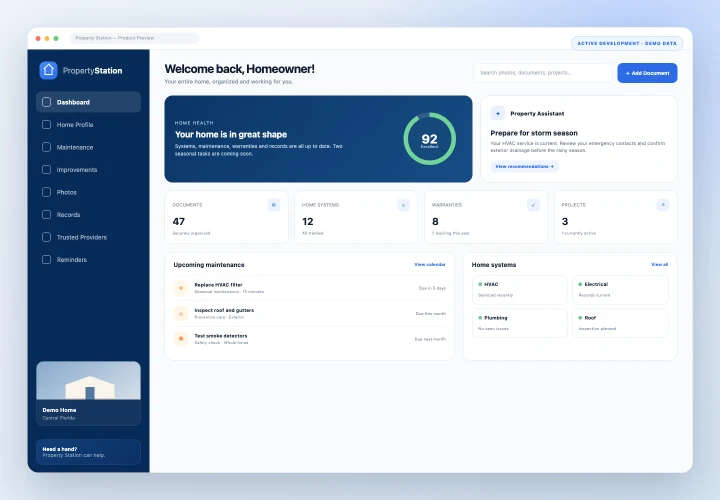Click the Add Document button
Screen dimensions: 720x500
647,73
